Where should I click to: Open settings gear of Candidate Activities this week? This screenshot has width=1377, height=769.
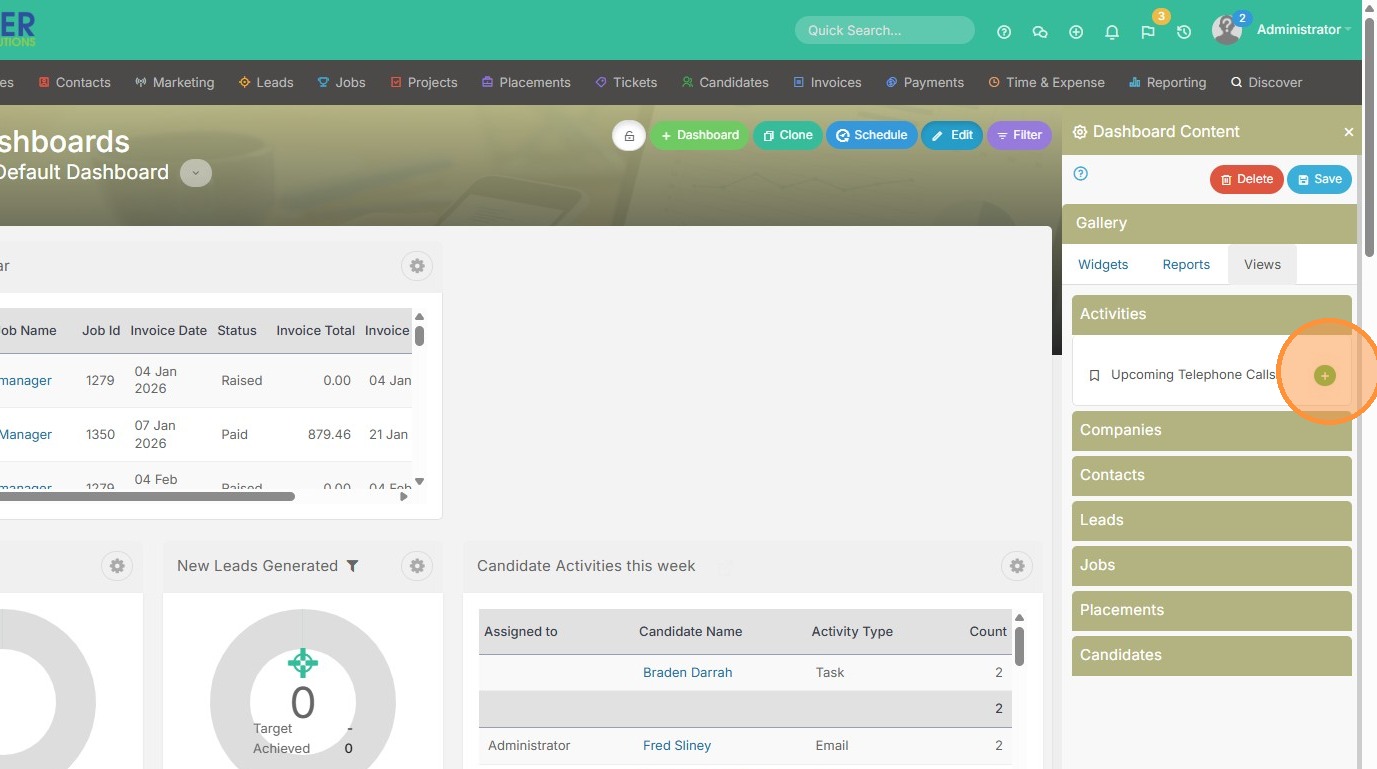1017,566
